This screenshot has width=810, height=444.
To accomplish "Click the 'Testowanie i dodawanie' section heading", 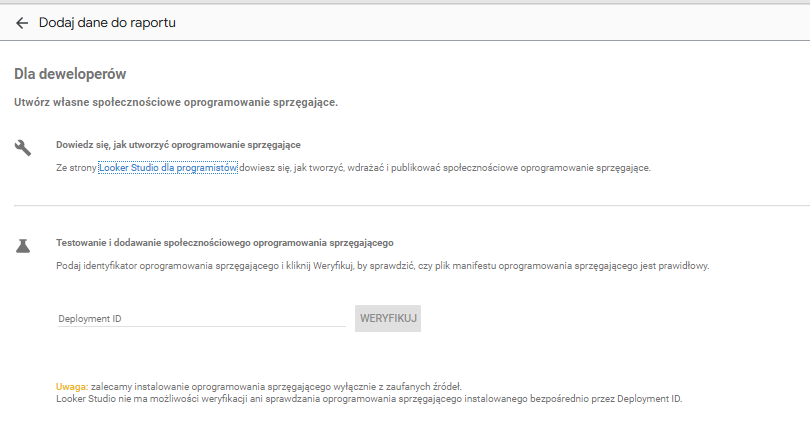I will coord(225,243).
